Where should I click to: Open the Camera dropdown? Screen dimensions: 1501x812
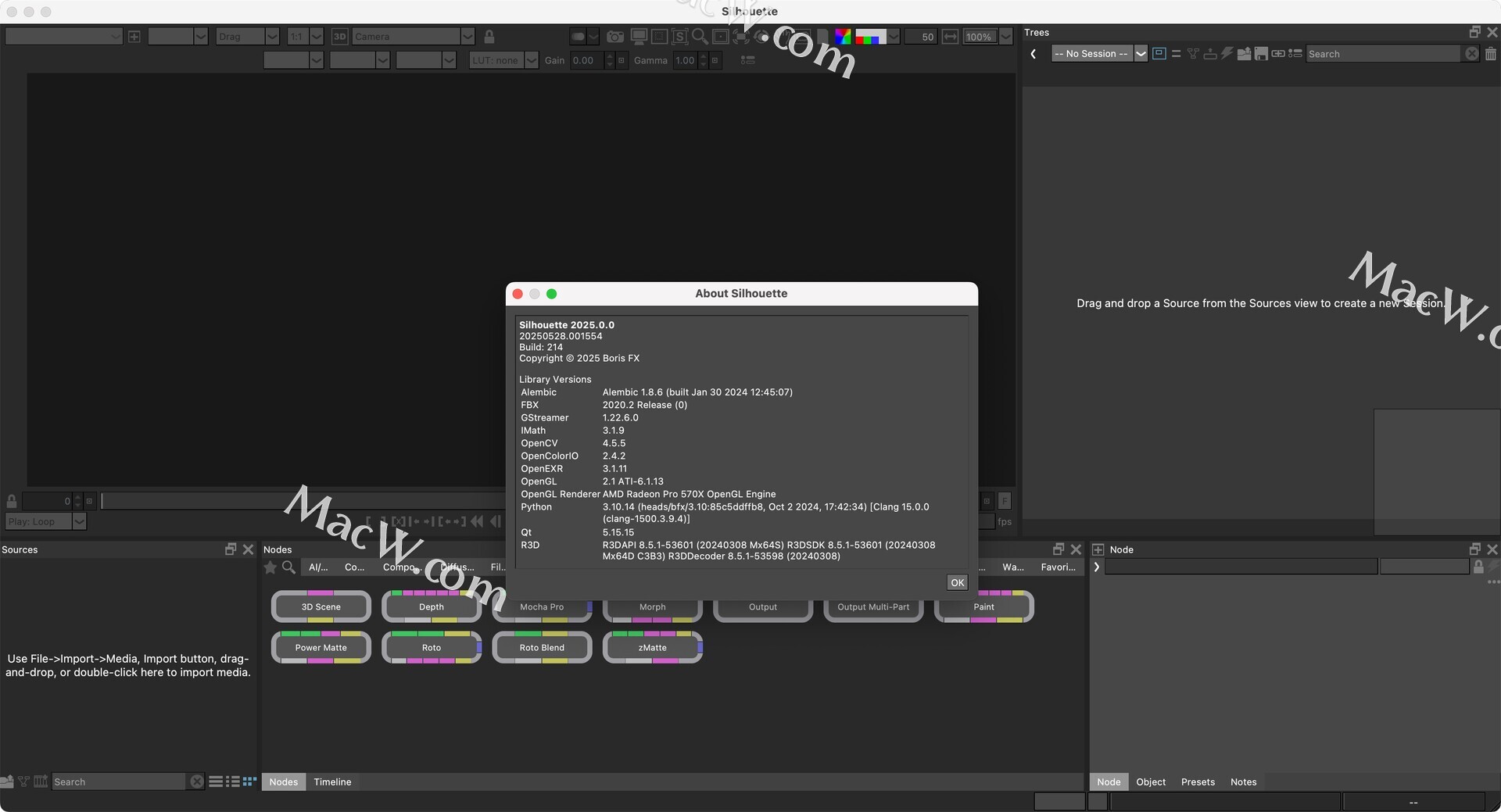click(413, 37)
